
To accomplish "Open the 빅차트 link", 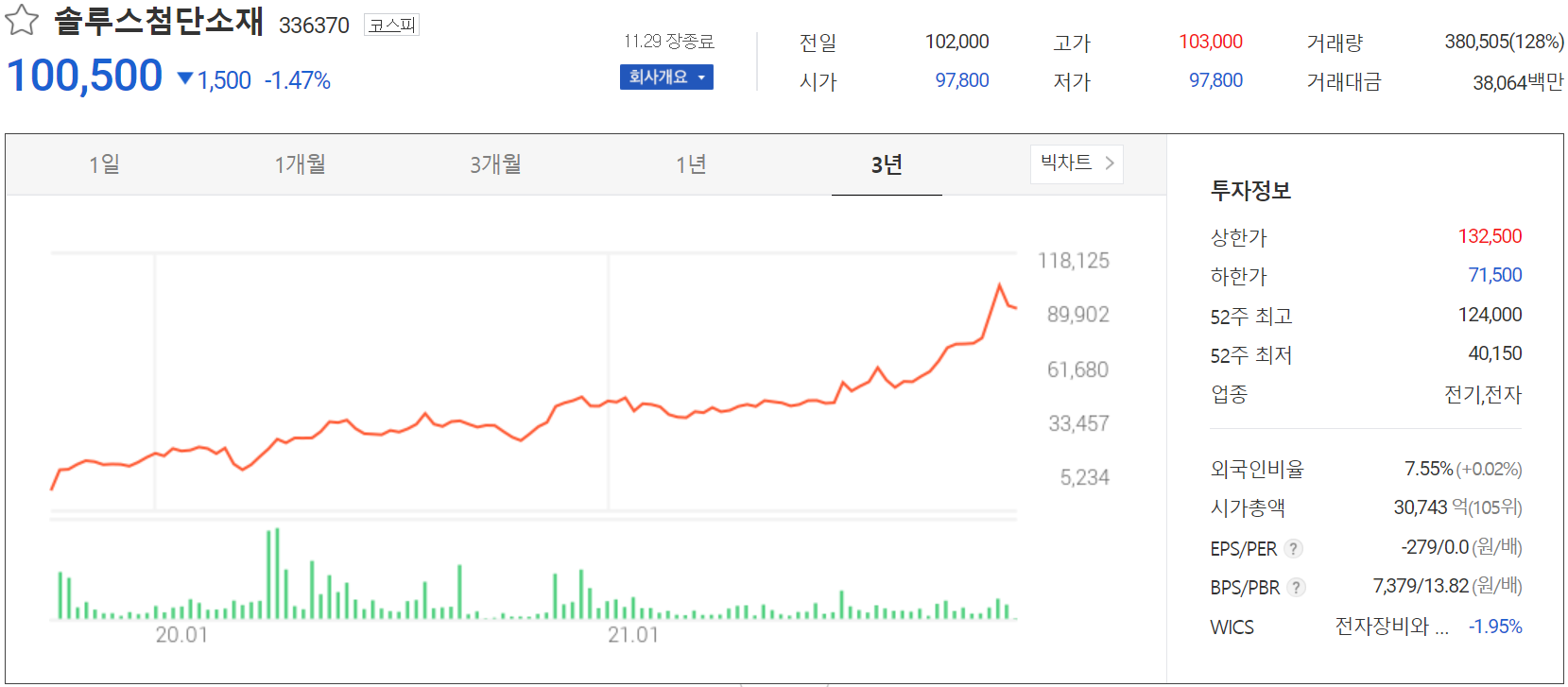I will [1077, 163].
